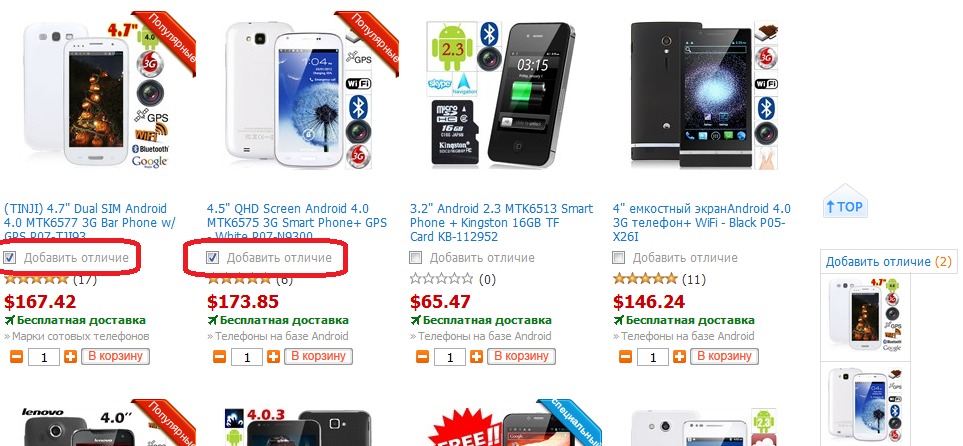Click the minus icon under the $65.47 phone
This screenshot has width=963, height=446.
[422, 356]
